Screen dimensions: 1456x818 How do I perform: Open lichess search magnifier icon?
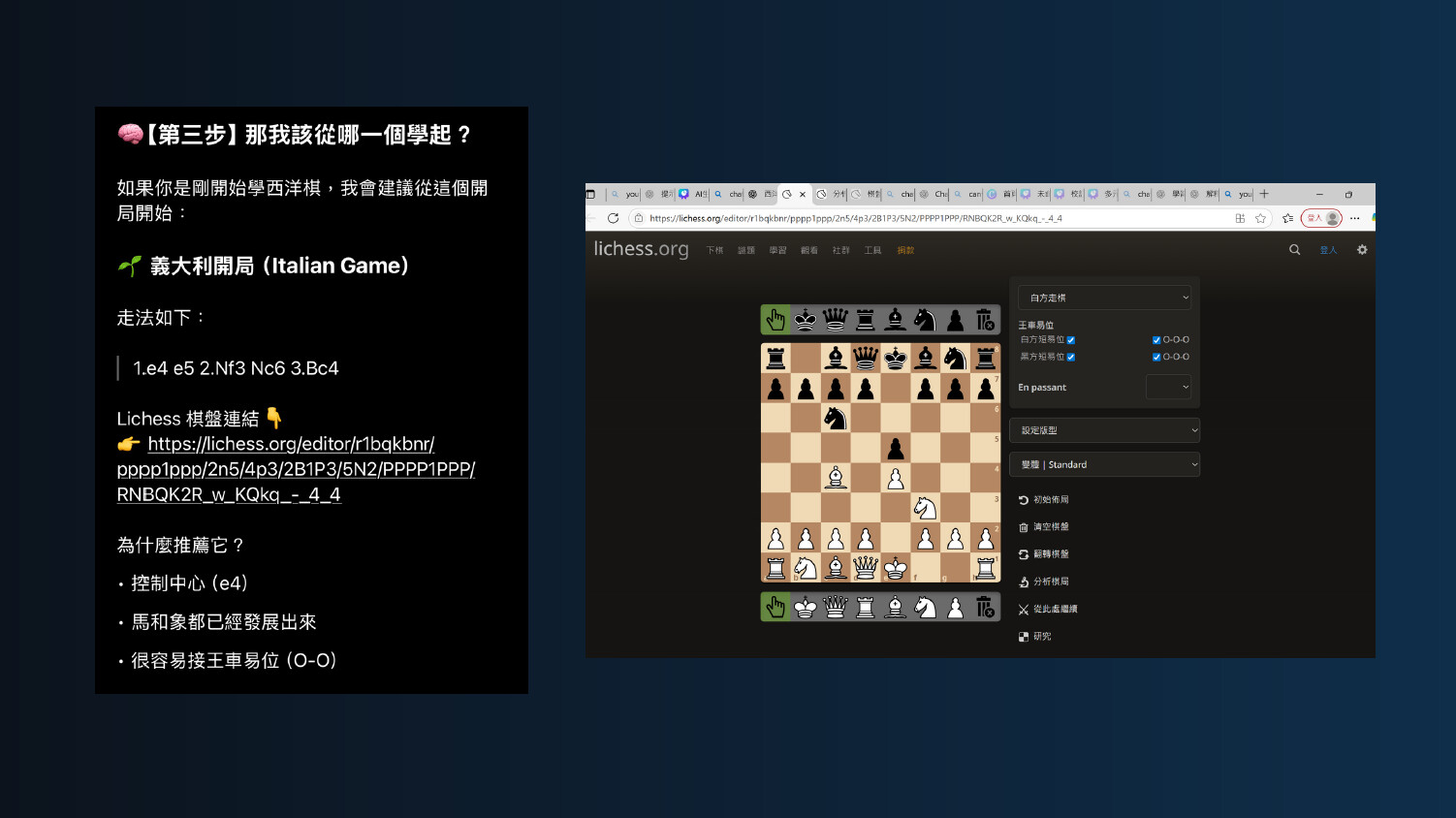[x=1294, y=250]
